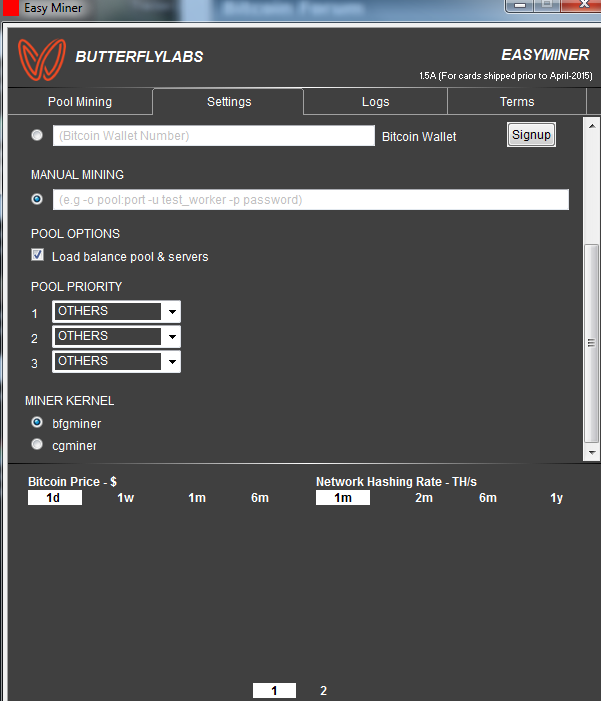Click the EASYMINER title text

point(545,55)
